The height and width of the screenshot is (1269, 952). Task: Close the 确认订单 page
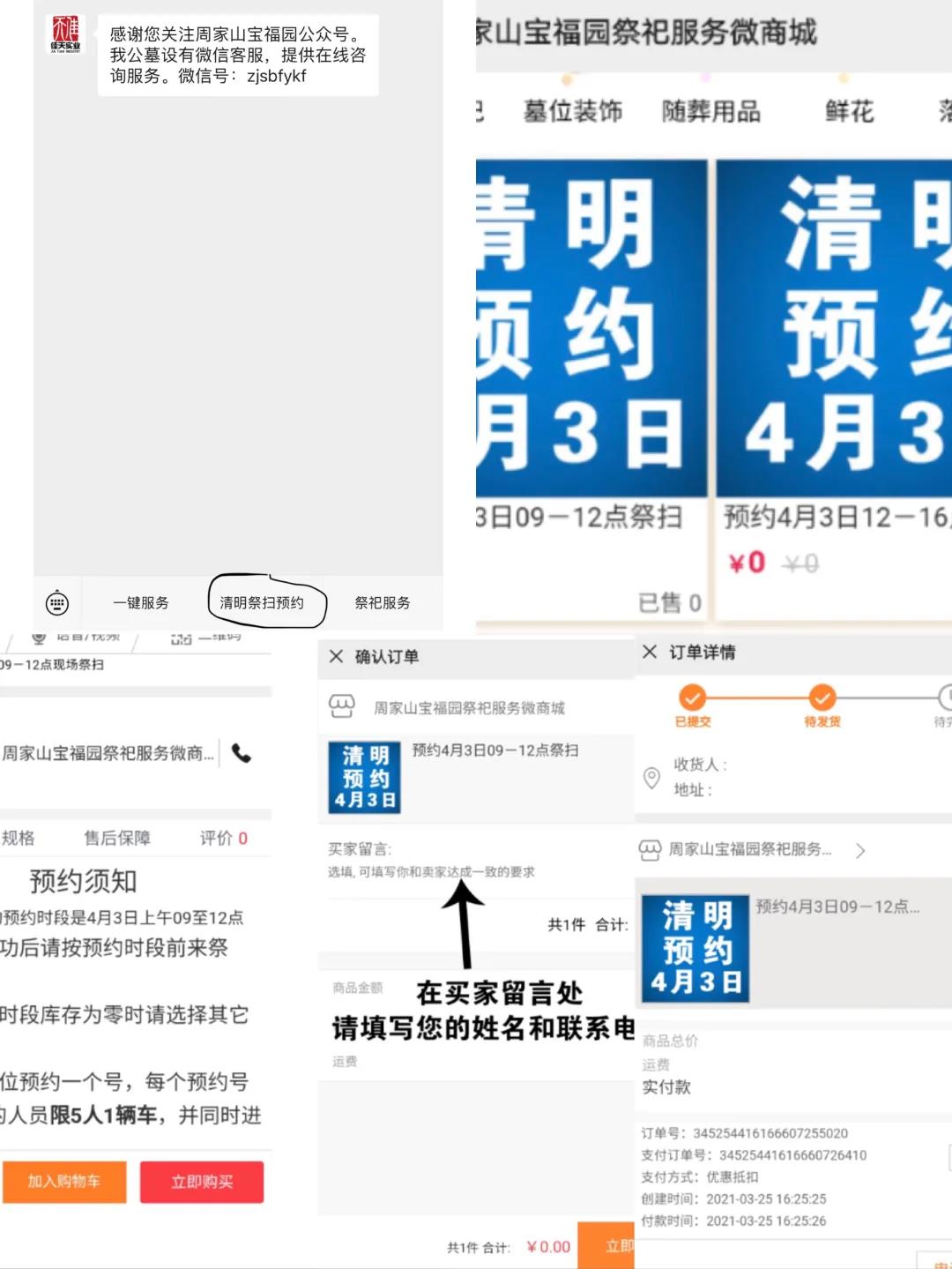click(x=336, y=656)
